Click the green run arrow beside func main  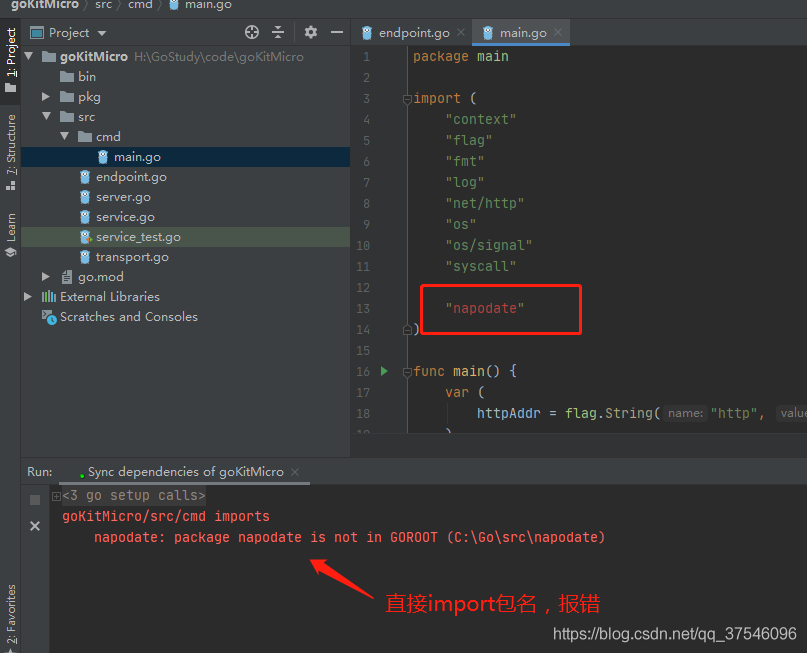[x=384, y=371]
